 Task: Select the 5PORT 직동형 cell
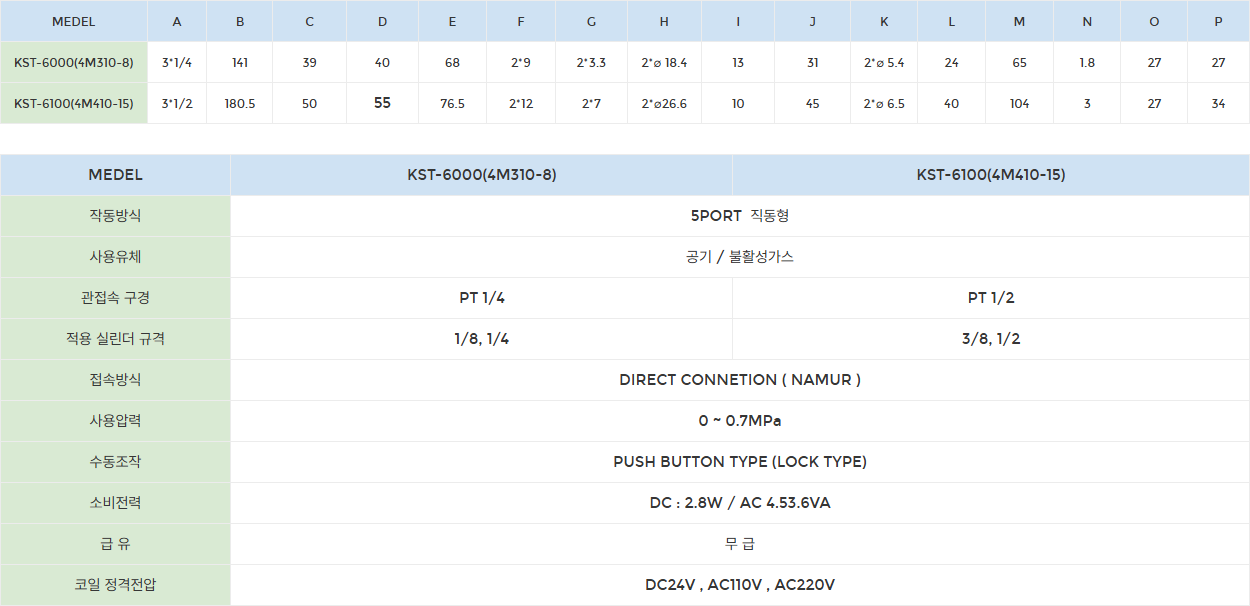tap(739, 216)
